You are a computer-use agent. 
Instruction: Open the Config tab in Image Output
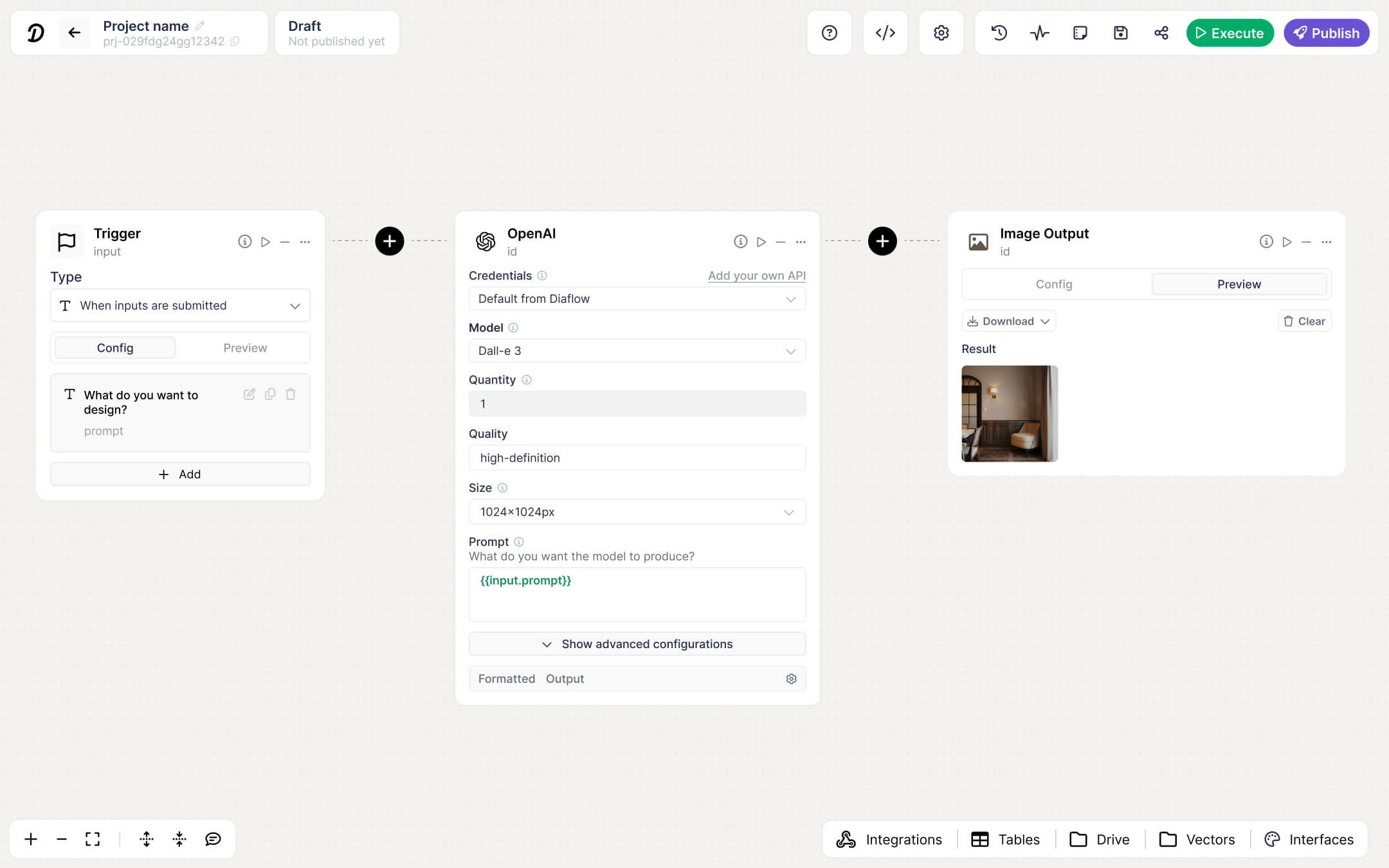coord(1053,284)
